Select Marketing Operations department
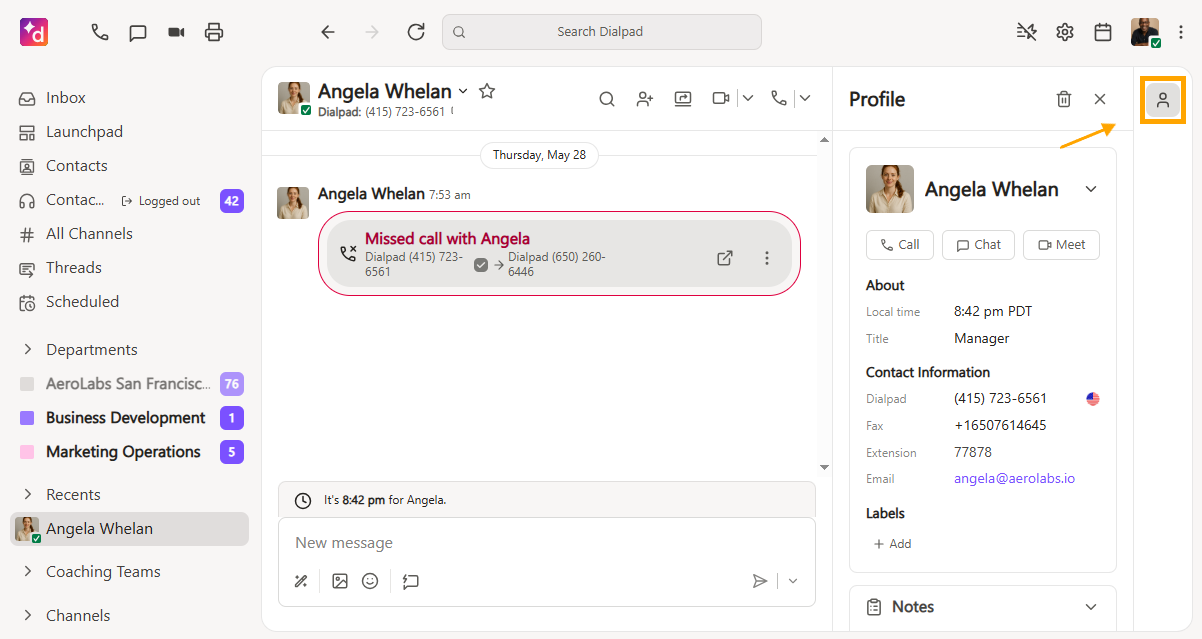1202x639 pixels. [129, 452]
